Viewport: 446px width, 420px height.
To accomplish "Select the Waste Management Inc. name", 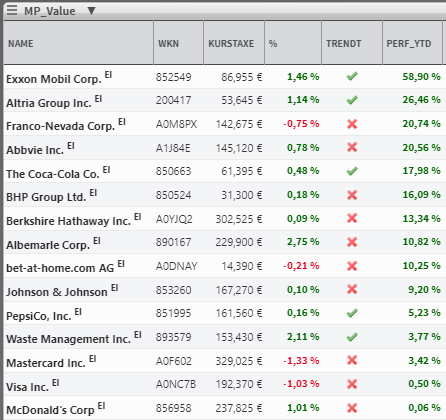I will pyautogui.click(x=68, y=339).
